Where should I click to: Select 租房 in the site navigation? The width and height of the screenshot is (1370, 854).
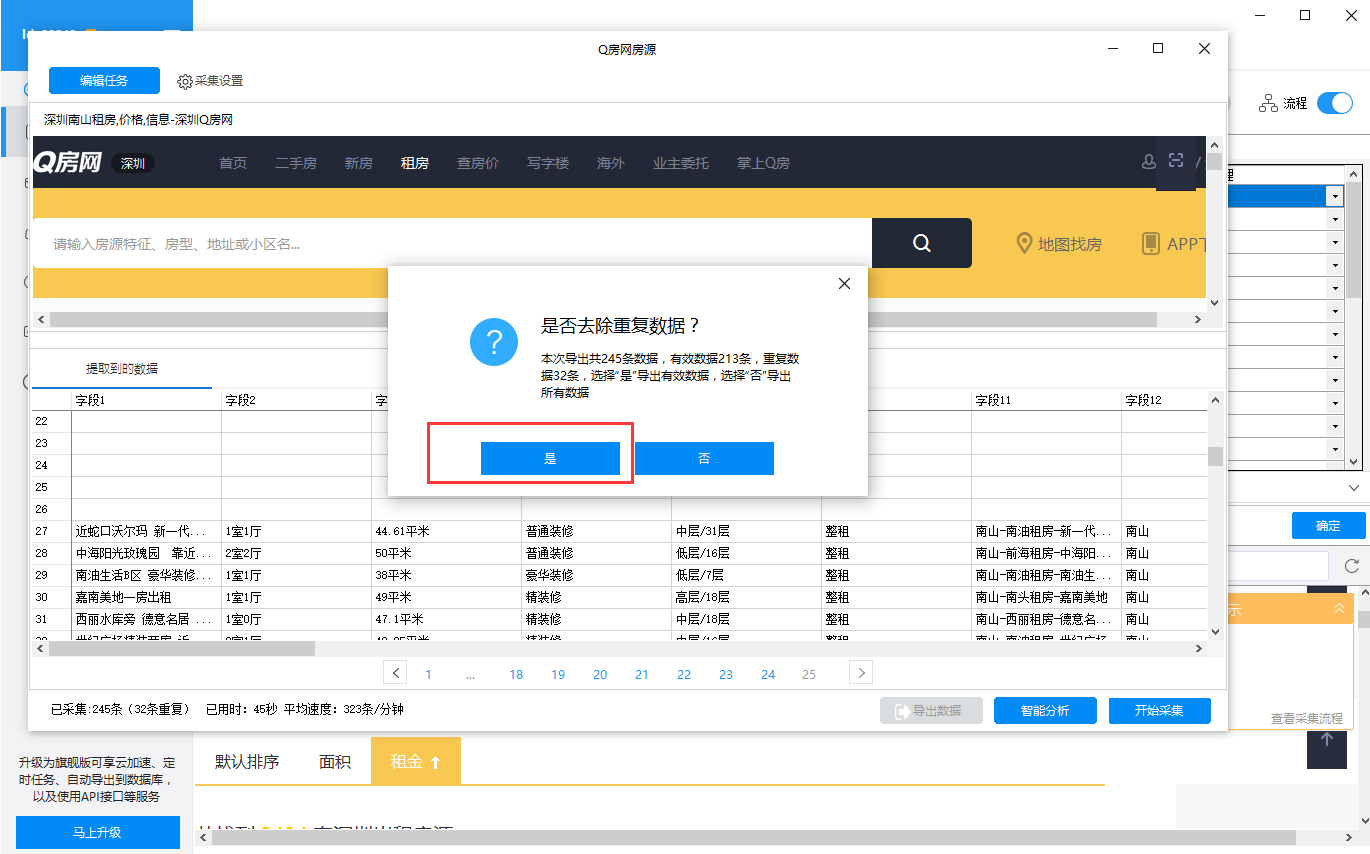pos(415,163)
